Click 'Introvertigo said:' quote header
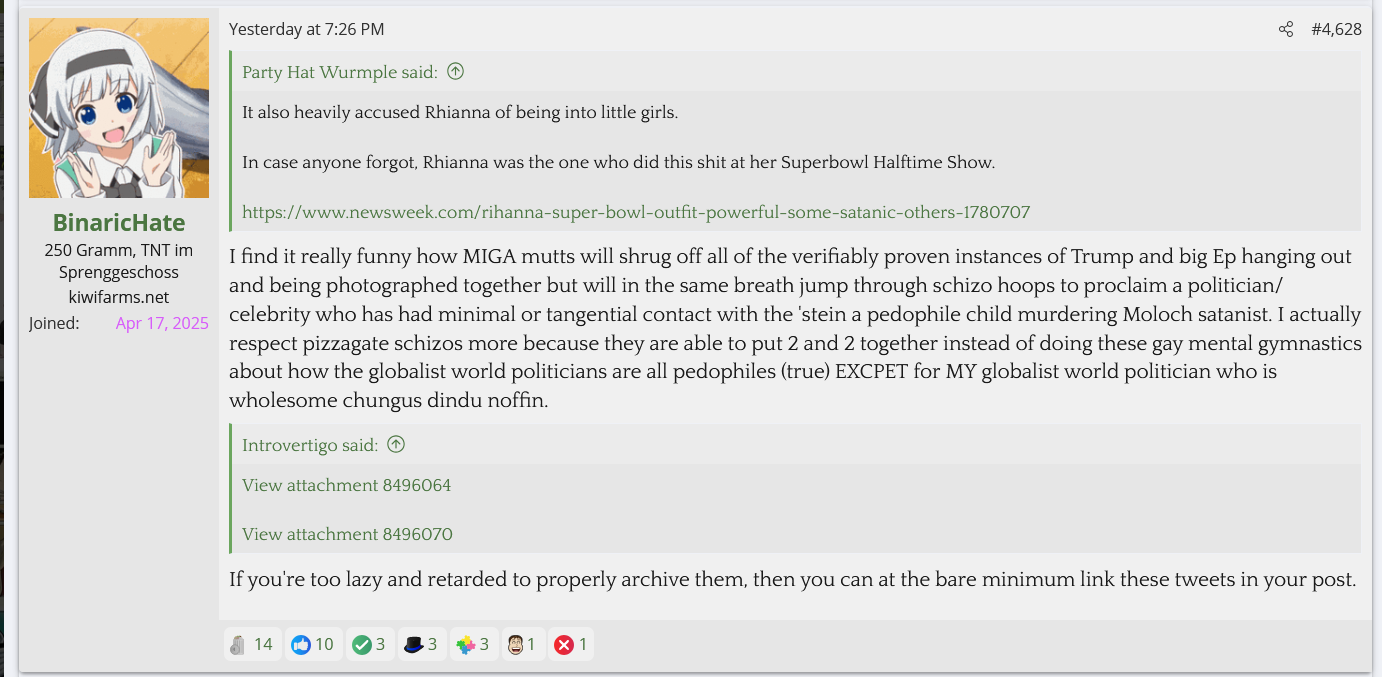This screenshot has width=1382, height=677. [x=310, y=445]
